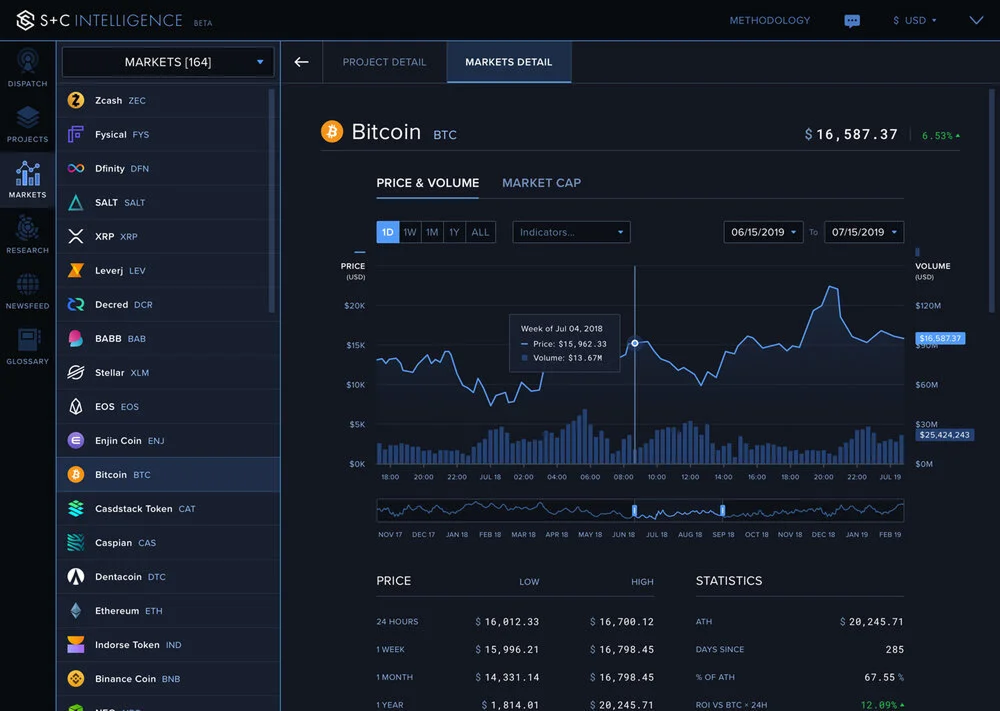The width and height of the screenshot is (1000, 711).
Task: Open the USD currency dropdown
Action: tap(915, 20)
